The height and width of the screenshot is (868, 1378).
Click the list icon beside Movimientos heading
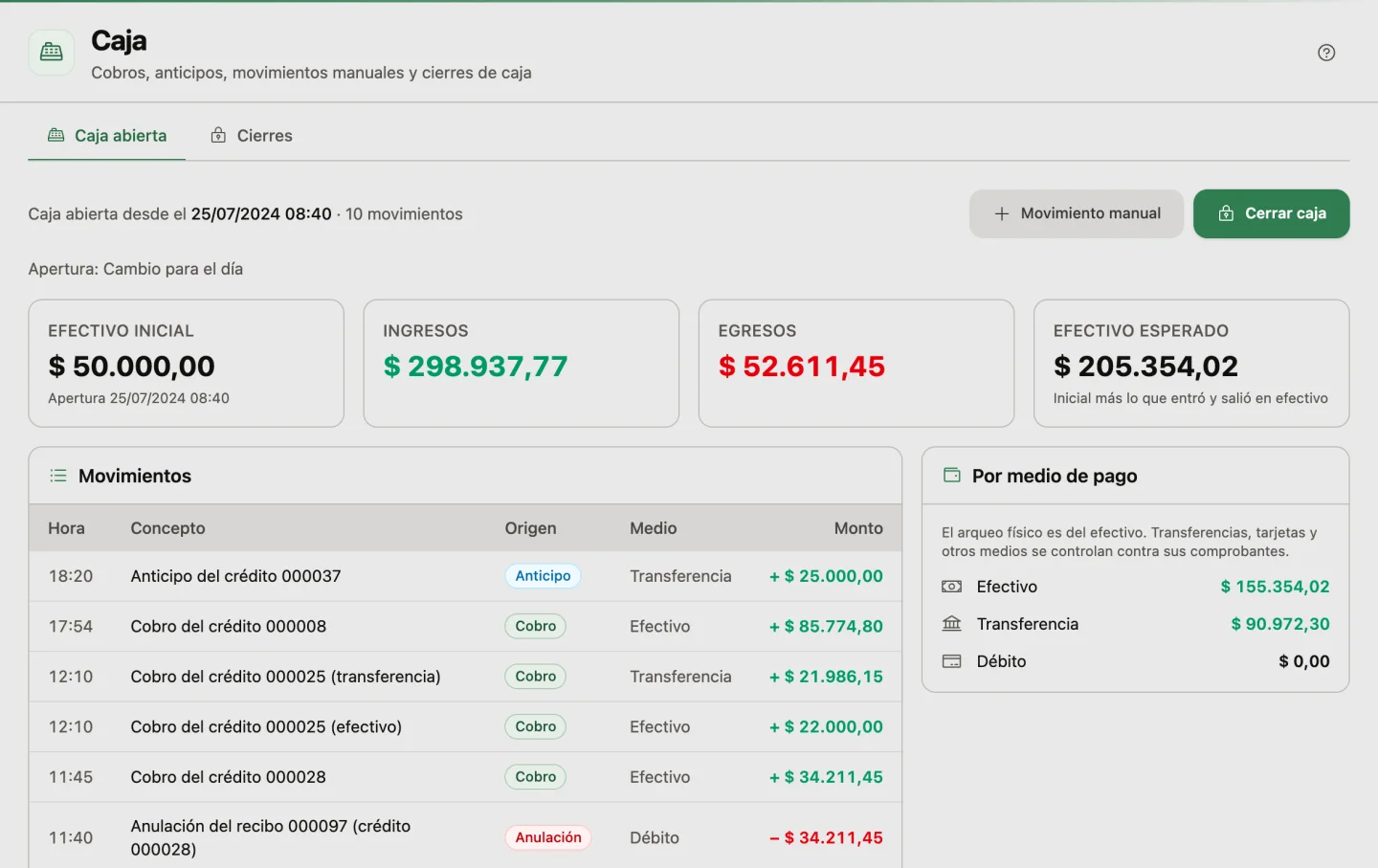point(58,476)
